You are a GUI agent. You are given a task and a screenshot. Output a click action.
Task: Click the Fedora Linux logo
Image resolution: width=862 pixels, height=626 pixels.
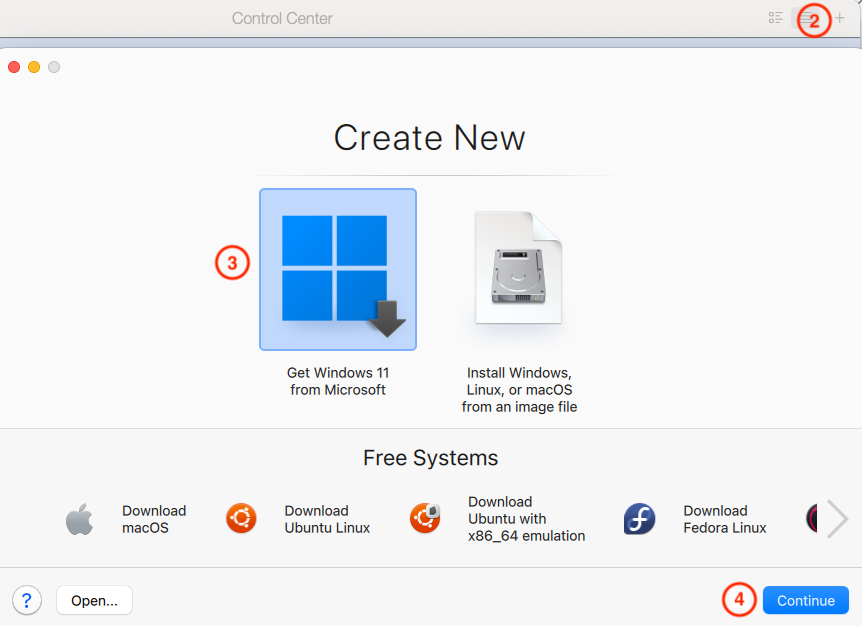point(639,519)
